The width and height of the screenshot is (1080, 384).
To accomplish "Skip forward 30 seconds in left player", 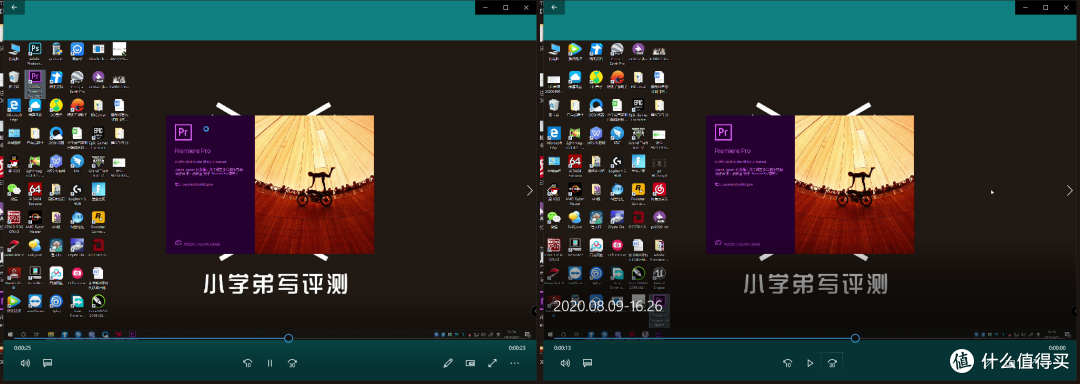I will pos(292,363).
